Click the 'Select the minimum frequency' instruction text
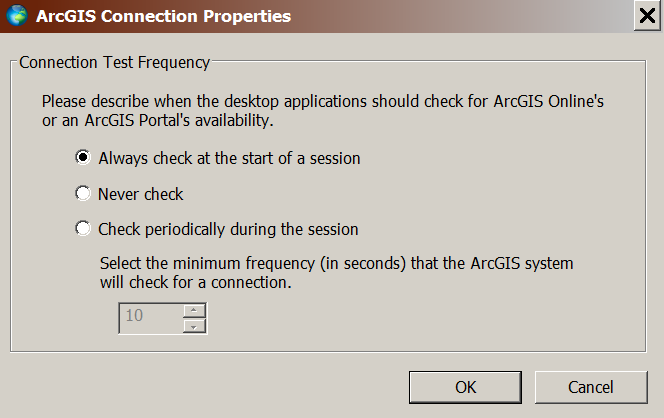 coord(335,263)
